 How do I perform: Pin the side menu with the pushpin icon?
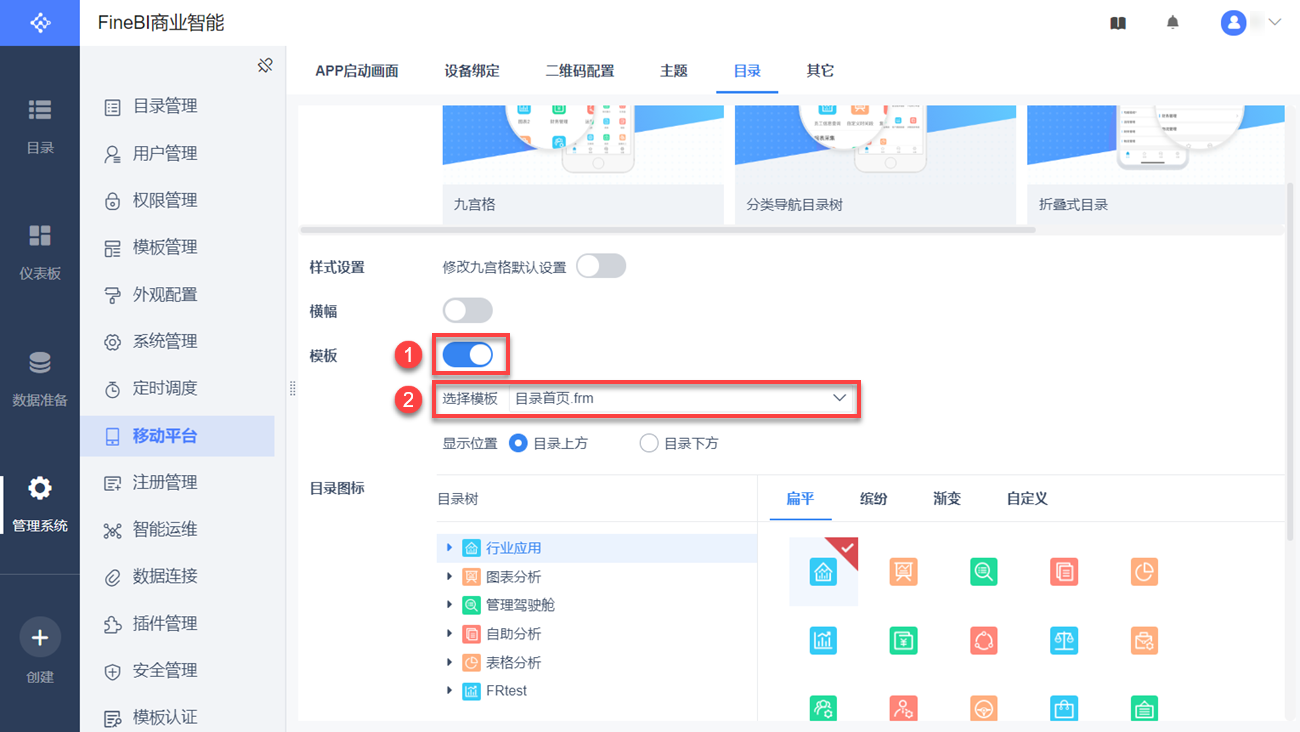click(x=265, y=65)
